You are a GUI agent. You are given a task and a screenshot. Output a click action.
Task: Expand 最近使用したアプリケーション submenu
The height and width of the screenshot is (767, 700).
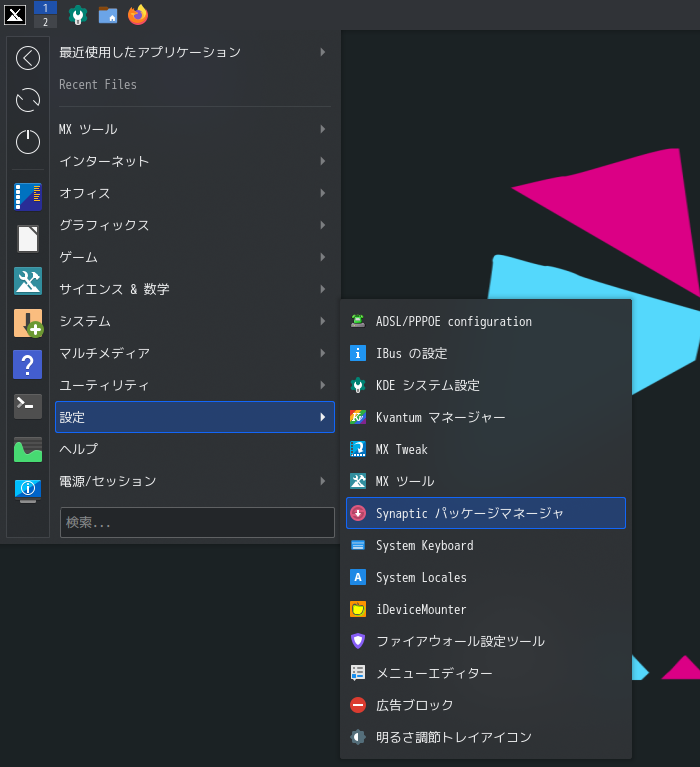tap(195, 52)
